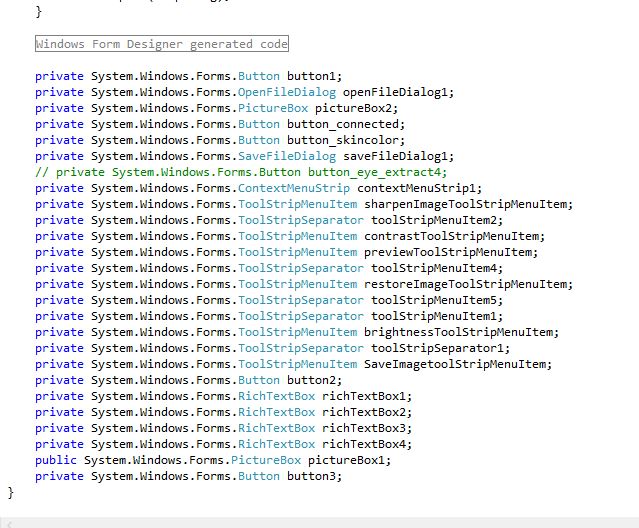Click openFileDialog1 variable name
Screen dimensions: 639x528
tap(395, 92)
